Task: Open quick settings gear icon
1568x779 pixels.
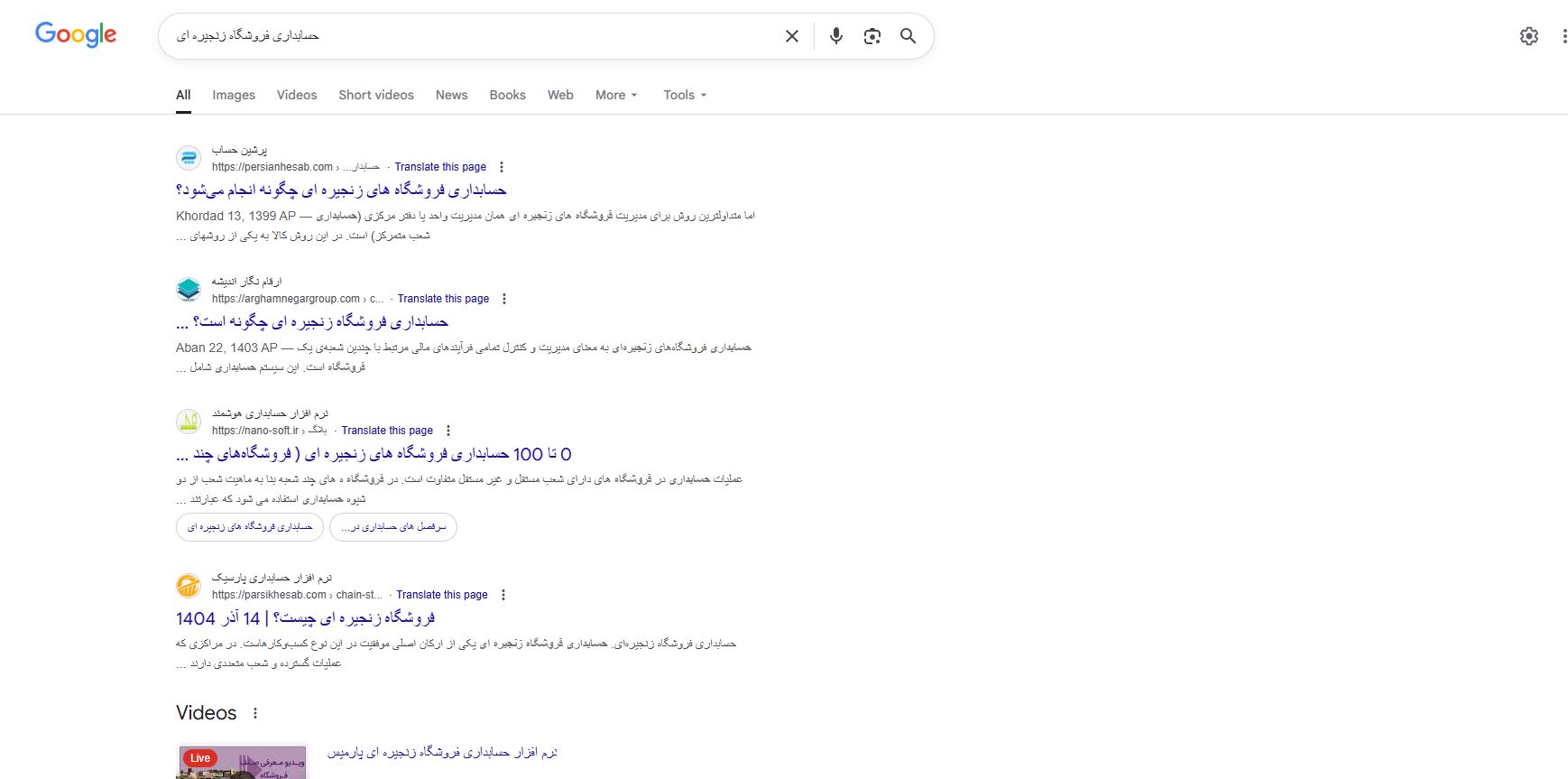Action: point(1528,36)
